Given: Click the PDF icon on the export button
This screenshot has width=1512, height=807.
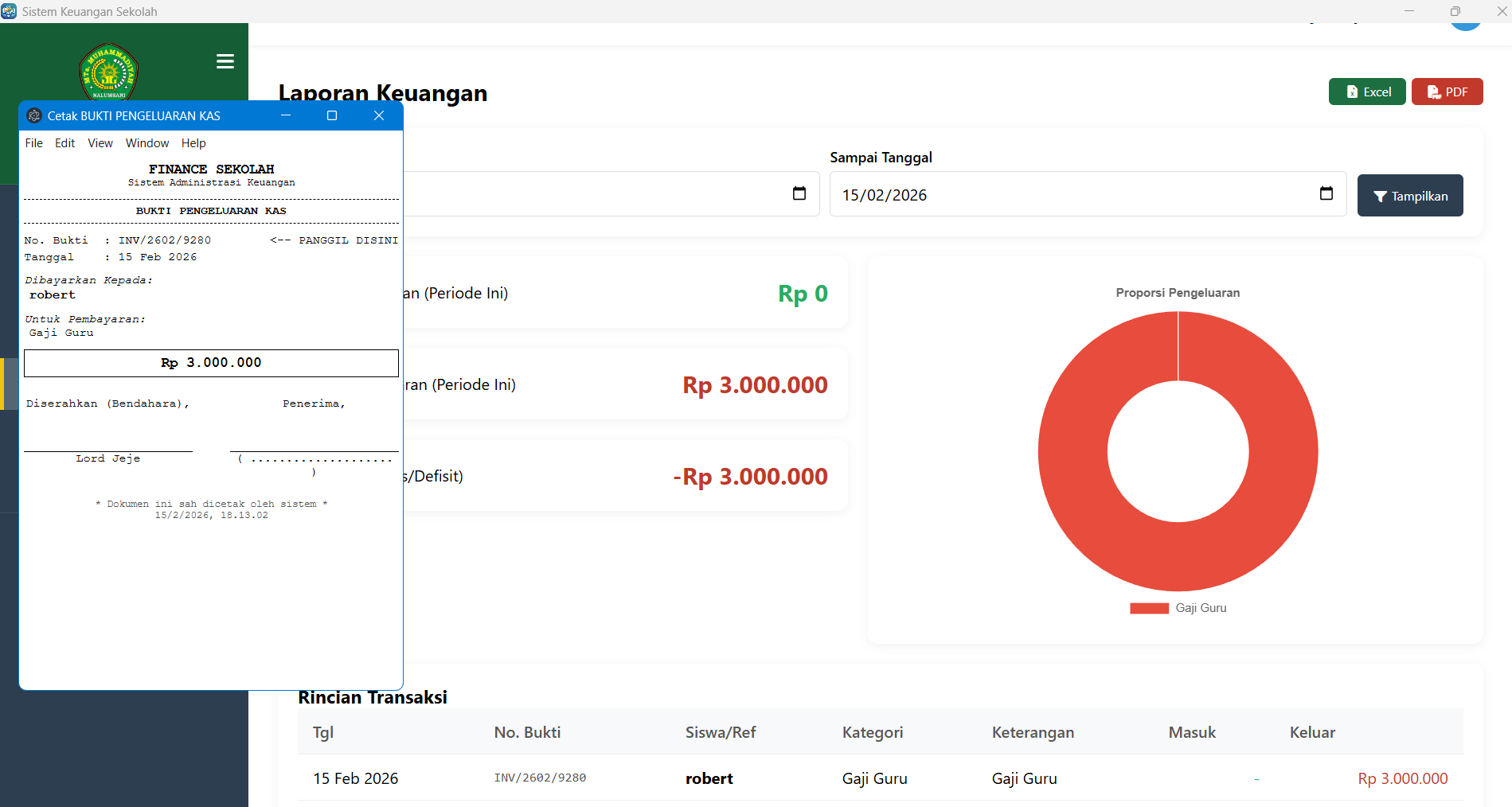Looking at the screenshot, I should (1433, 92).
